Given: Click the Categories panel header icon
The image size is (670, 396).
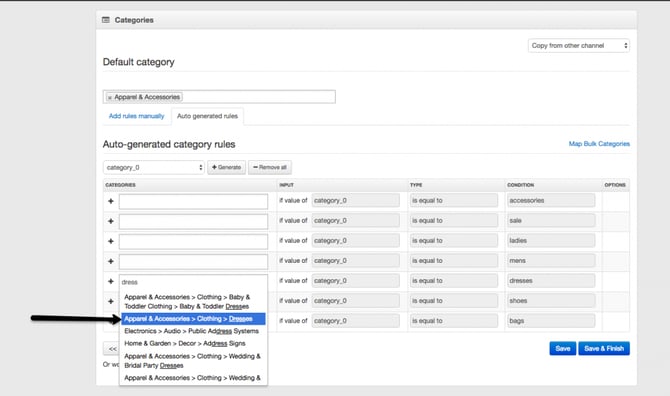Looking at the screenshot, I should coord(106,20).
